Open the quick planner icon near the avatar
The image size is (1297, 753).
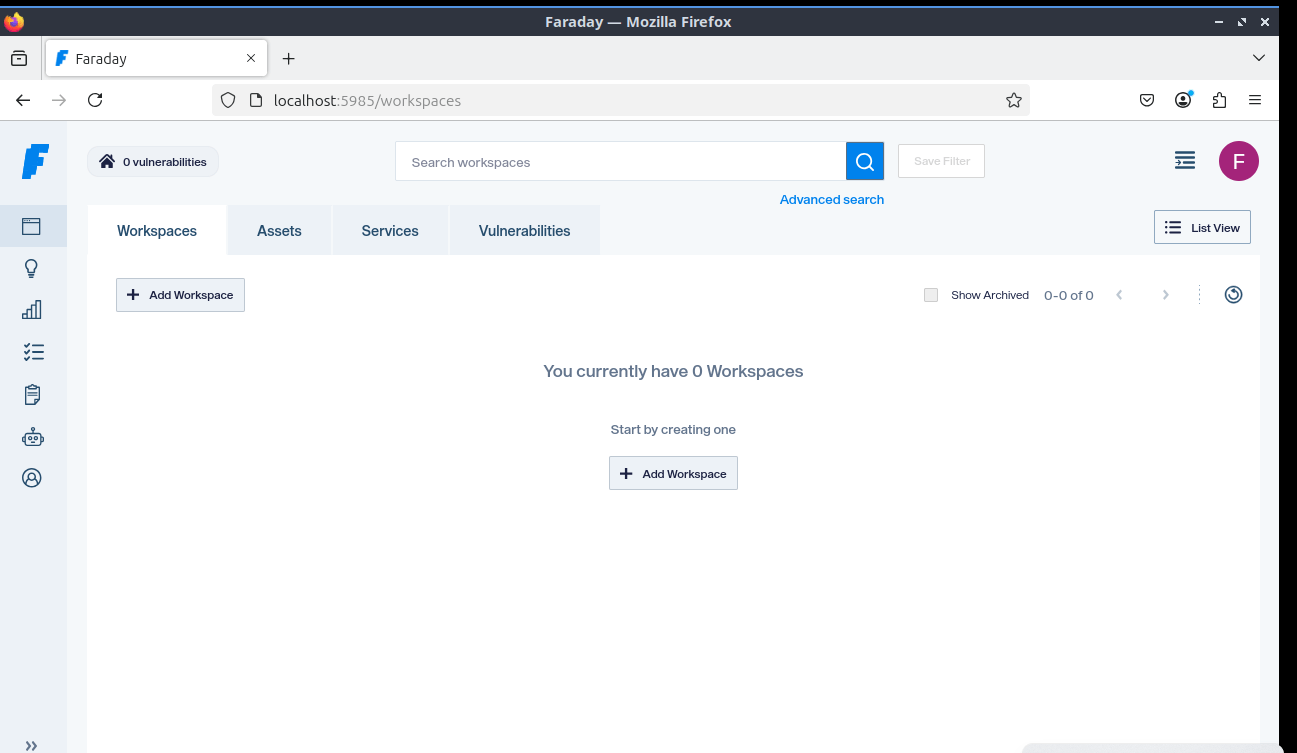point(1184,160)
